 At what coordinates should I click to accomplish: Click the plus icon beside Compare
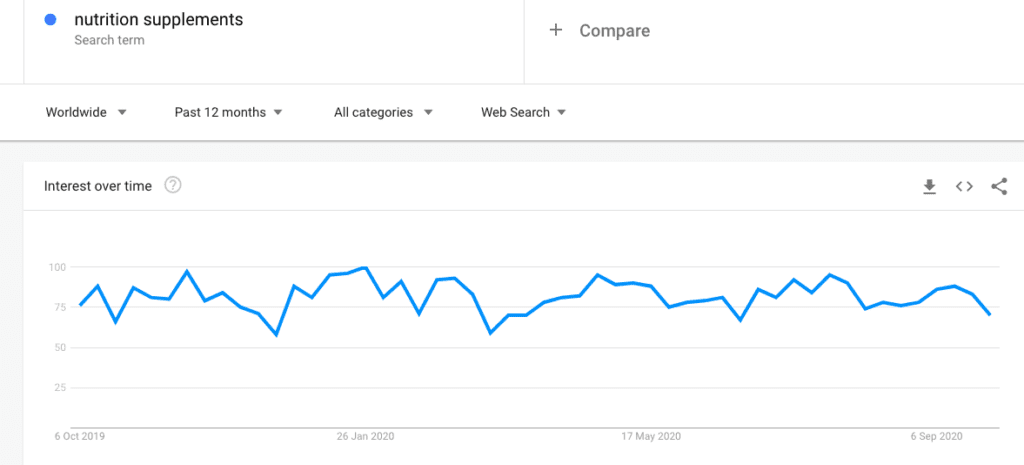556,30
